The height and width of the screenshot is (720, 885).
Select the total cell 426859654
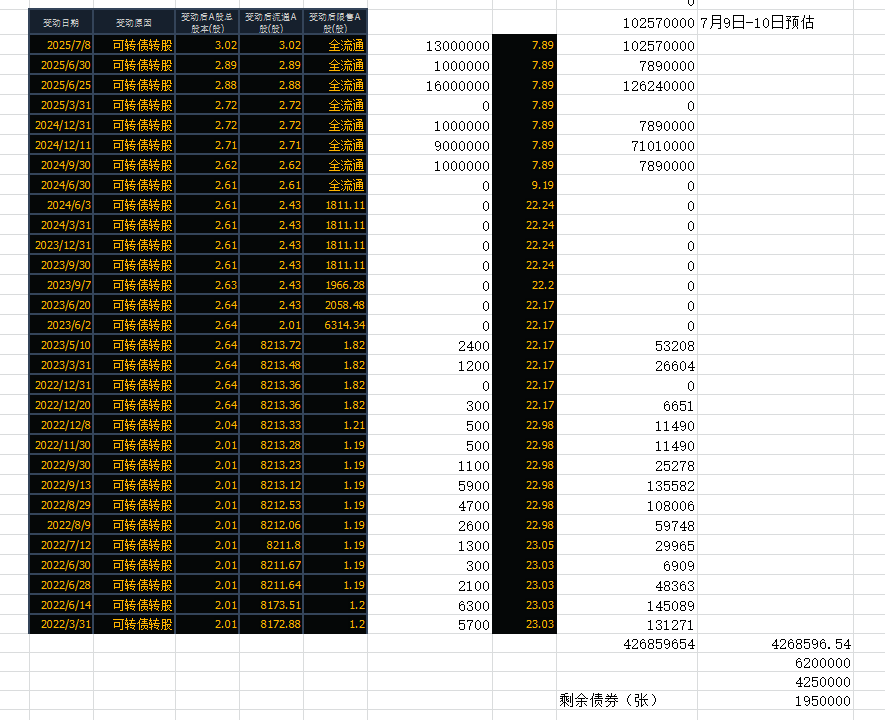pyautogui.click(x=626, y=644)
